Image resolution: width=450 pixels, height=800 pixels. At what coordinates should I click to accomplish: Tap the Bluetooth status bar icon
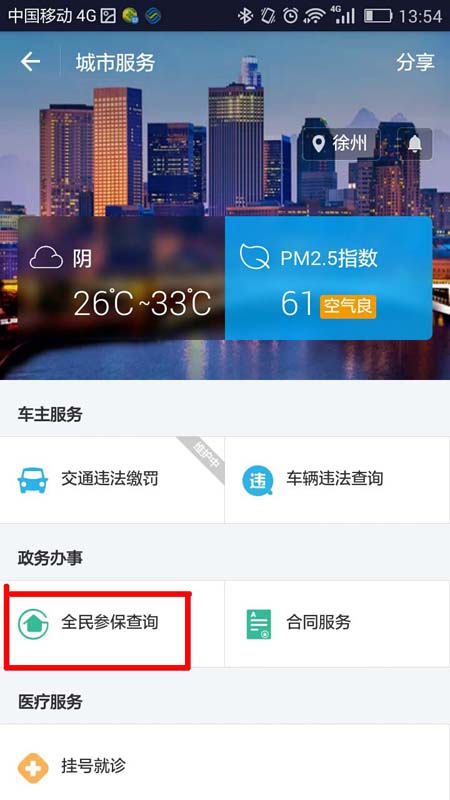pyautogui.click(x=245, y=16)
